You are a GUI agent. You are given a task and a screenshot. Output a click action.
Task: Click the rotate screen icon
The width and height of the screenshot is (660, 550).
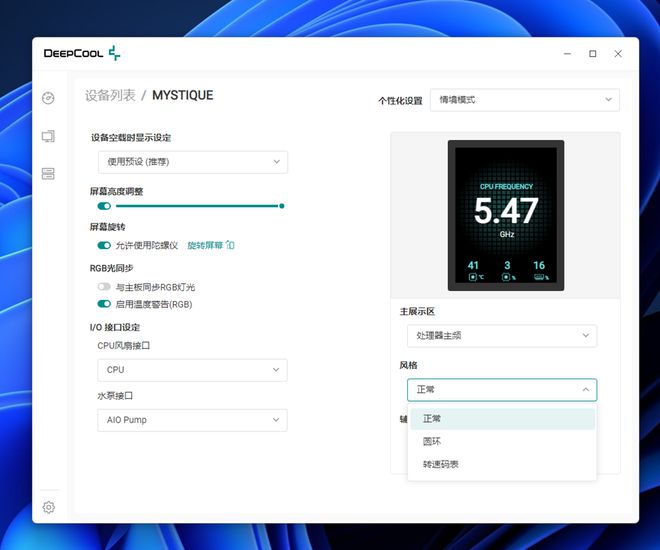(230, 245)
